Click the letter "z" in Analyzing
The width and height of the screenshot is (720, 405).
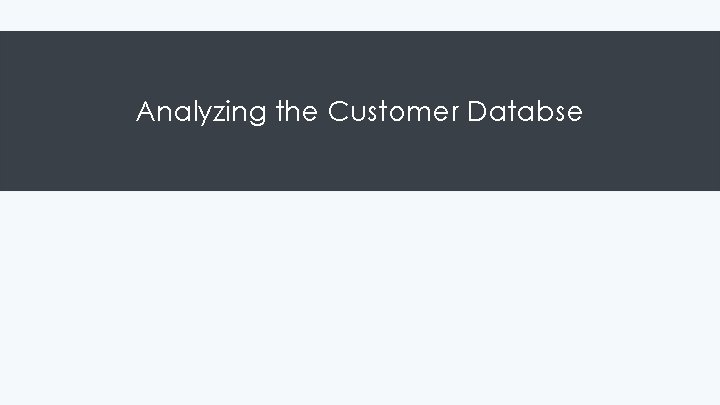tap(219, 114)
